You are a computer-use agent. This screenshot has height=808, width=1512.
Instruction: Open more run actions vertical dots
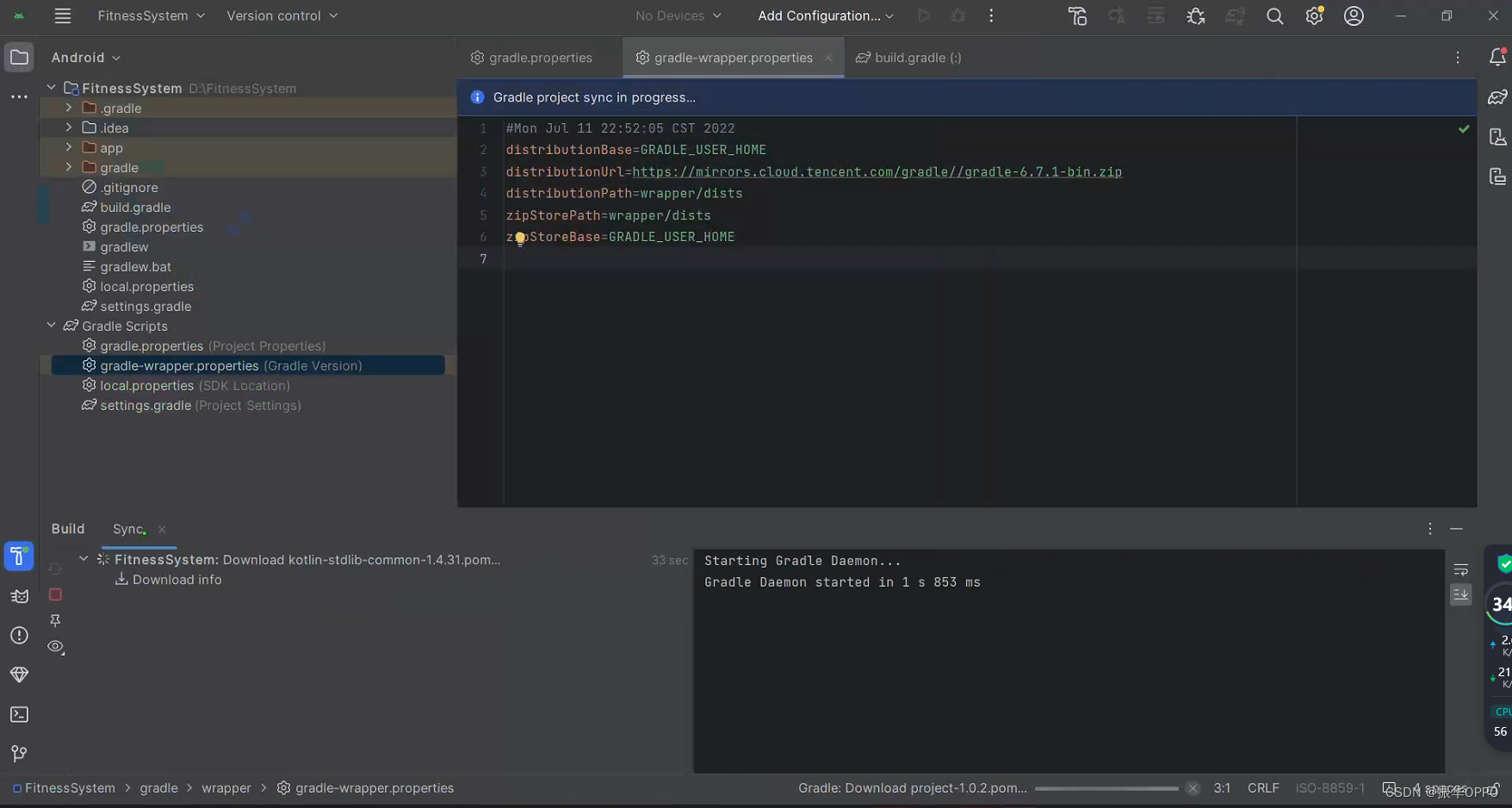tap(991, 16)
